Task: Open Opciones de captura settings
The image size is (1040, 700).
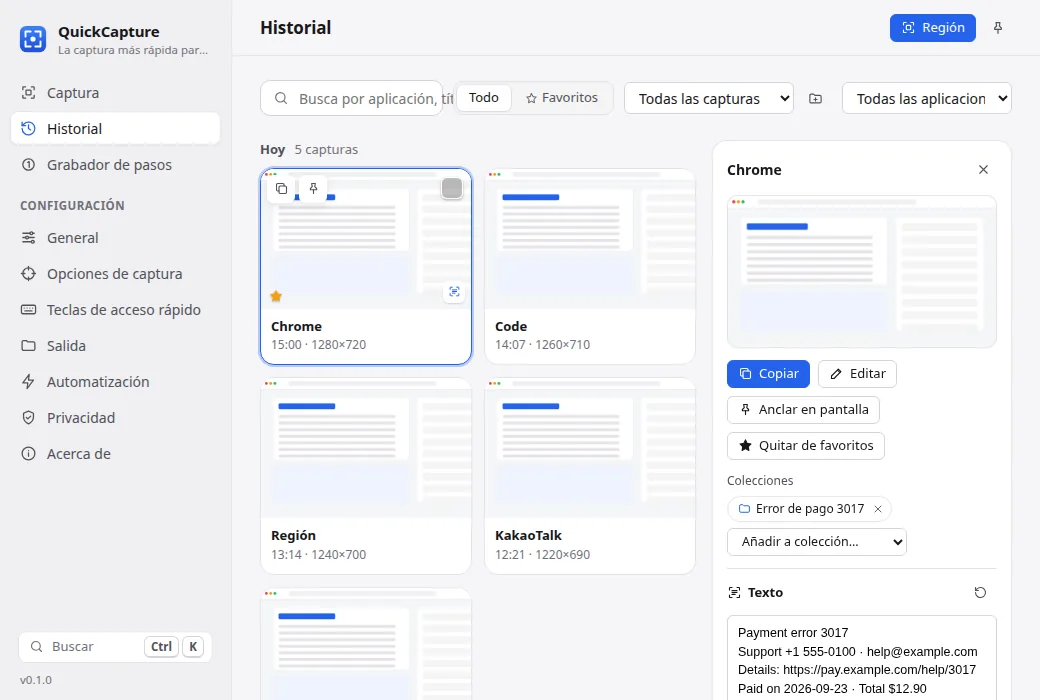Action: (115, 273)
